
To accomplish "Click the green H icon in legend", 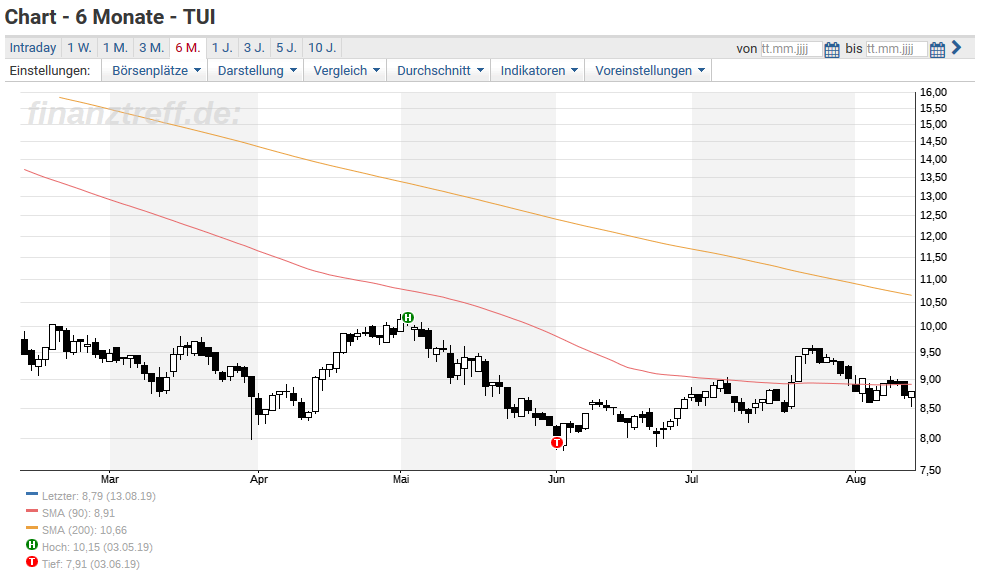I will click(32, 545).
